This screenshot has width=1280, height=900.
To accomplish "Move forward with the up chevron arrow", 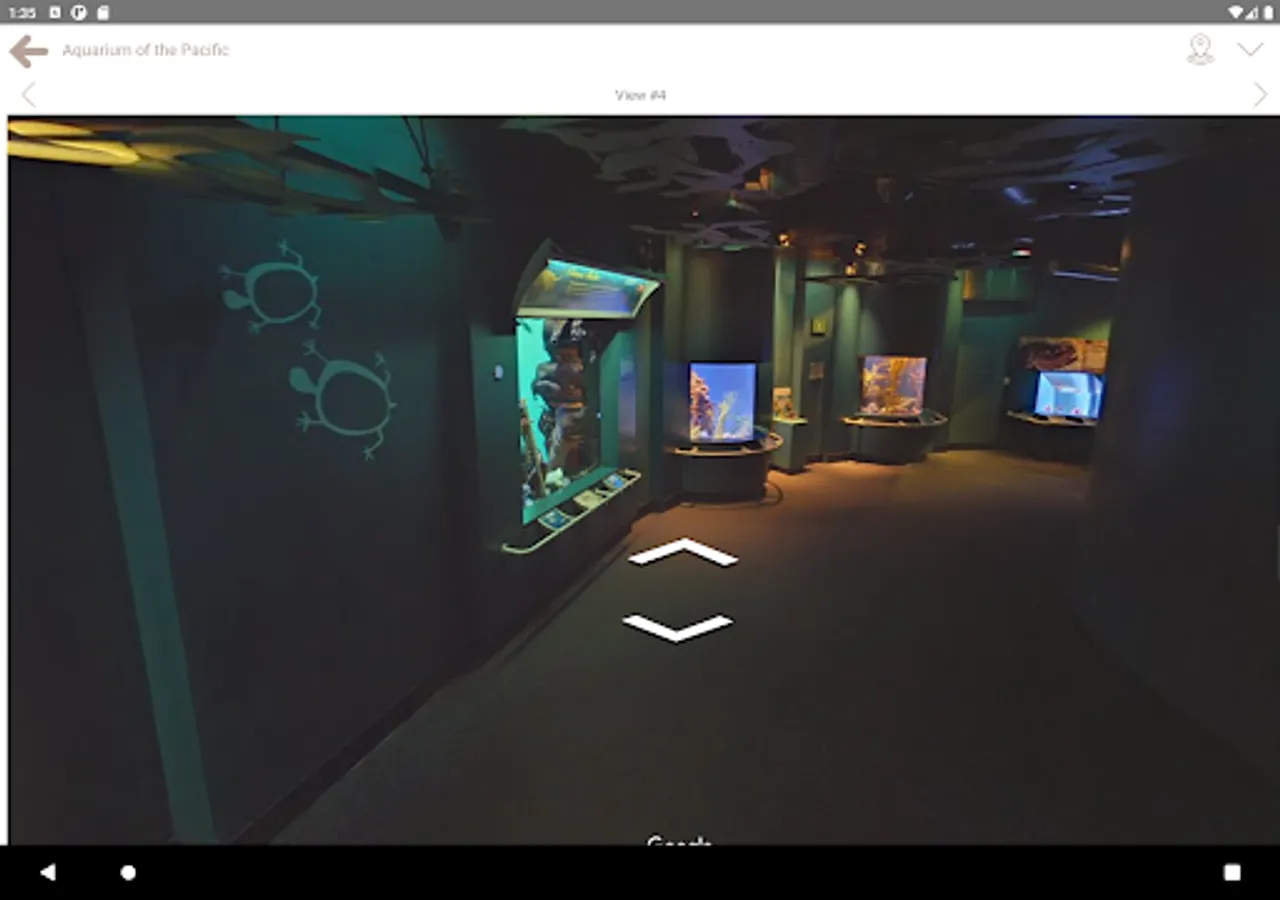I will coord(683,552).
